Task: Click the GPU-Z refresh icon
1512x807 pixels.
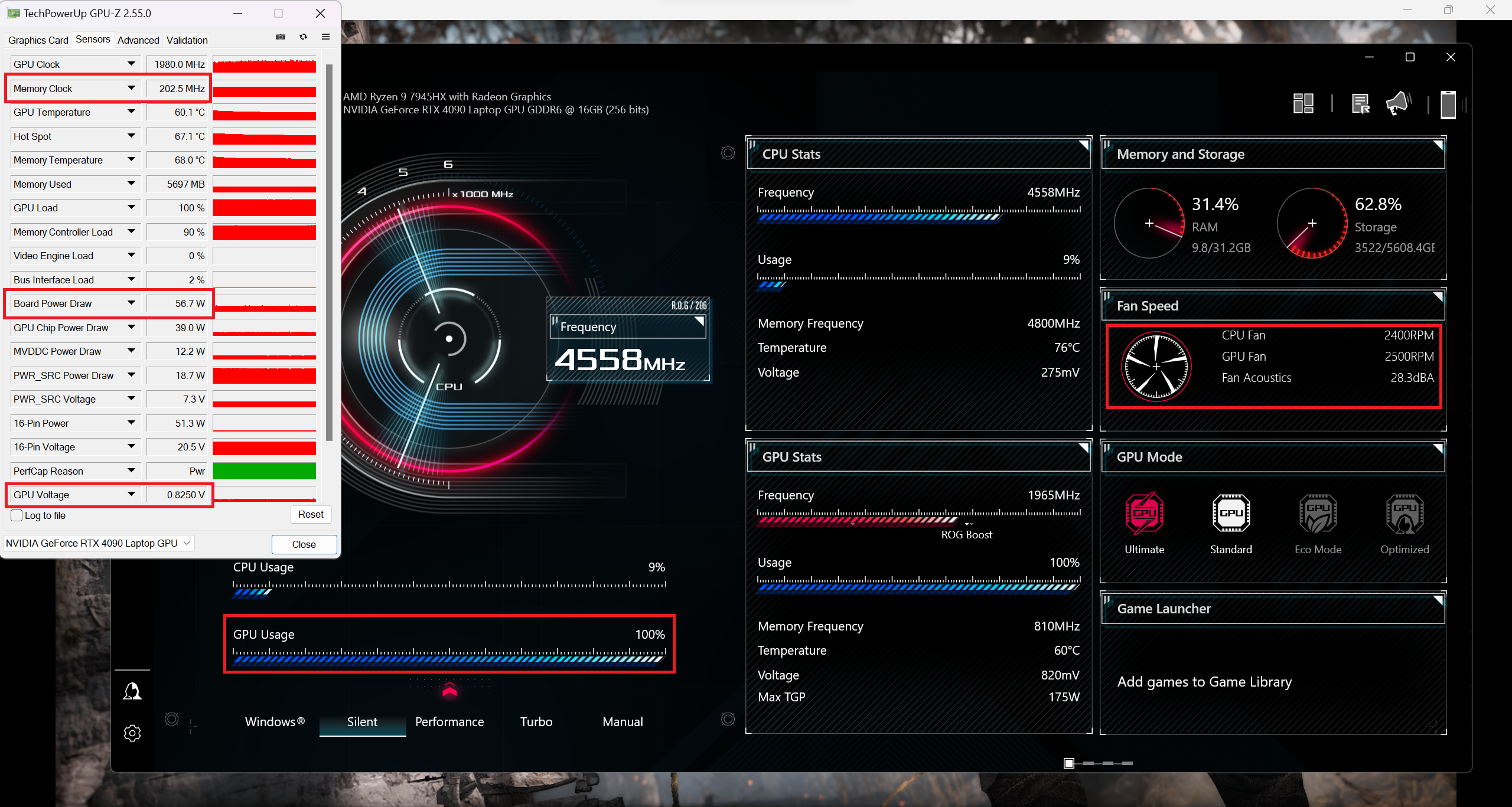Action: (303, 37)
